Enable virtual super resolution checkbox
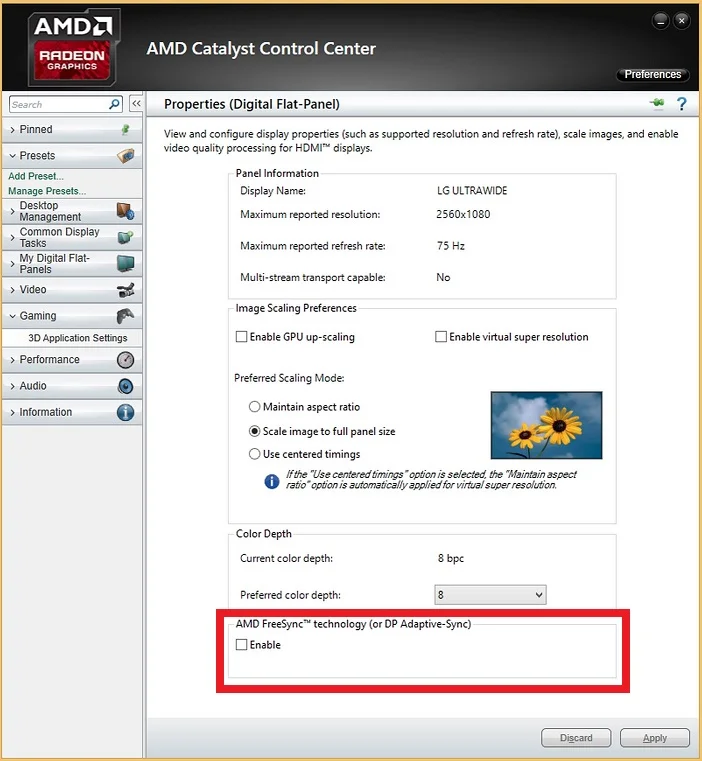Image resolution: width=702 pixels, height=761 pixels. [441, 337]
